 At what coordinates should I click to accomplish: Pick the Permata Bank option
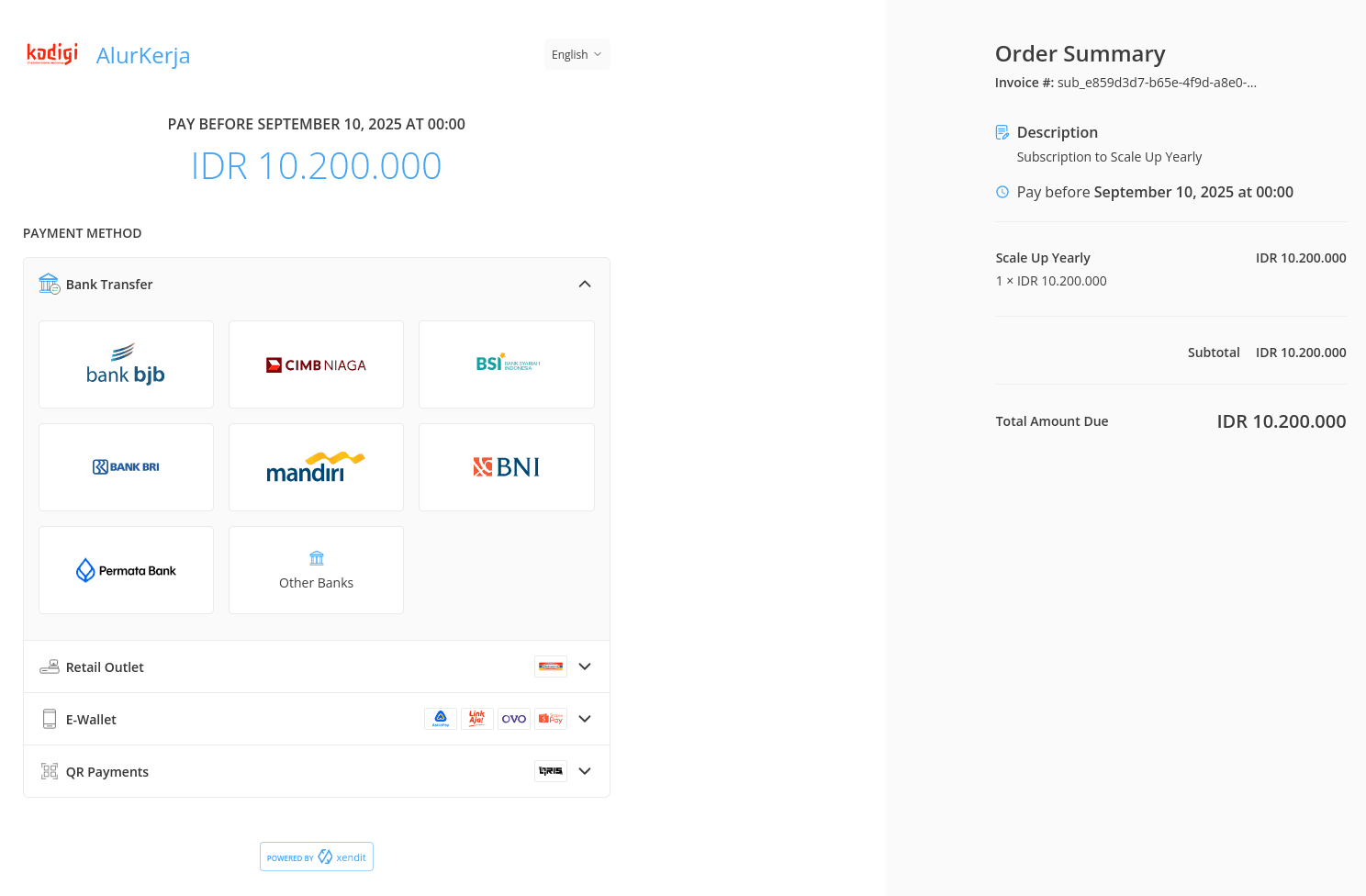click(x=126, y=570)
